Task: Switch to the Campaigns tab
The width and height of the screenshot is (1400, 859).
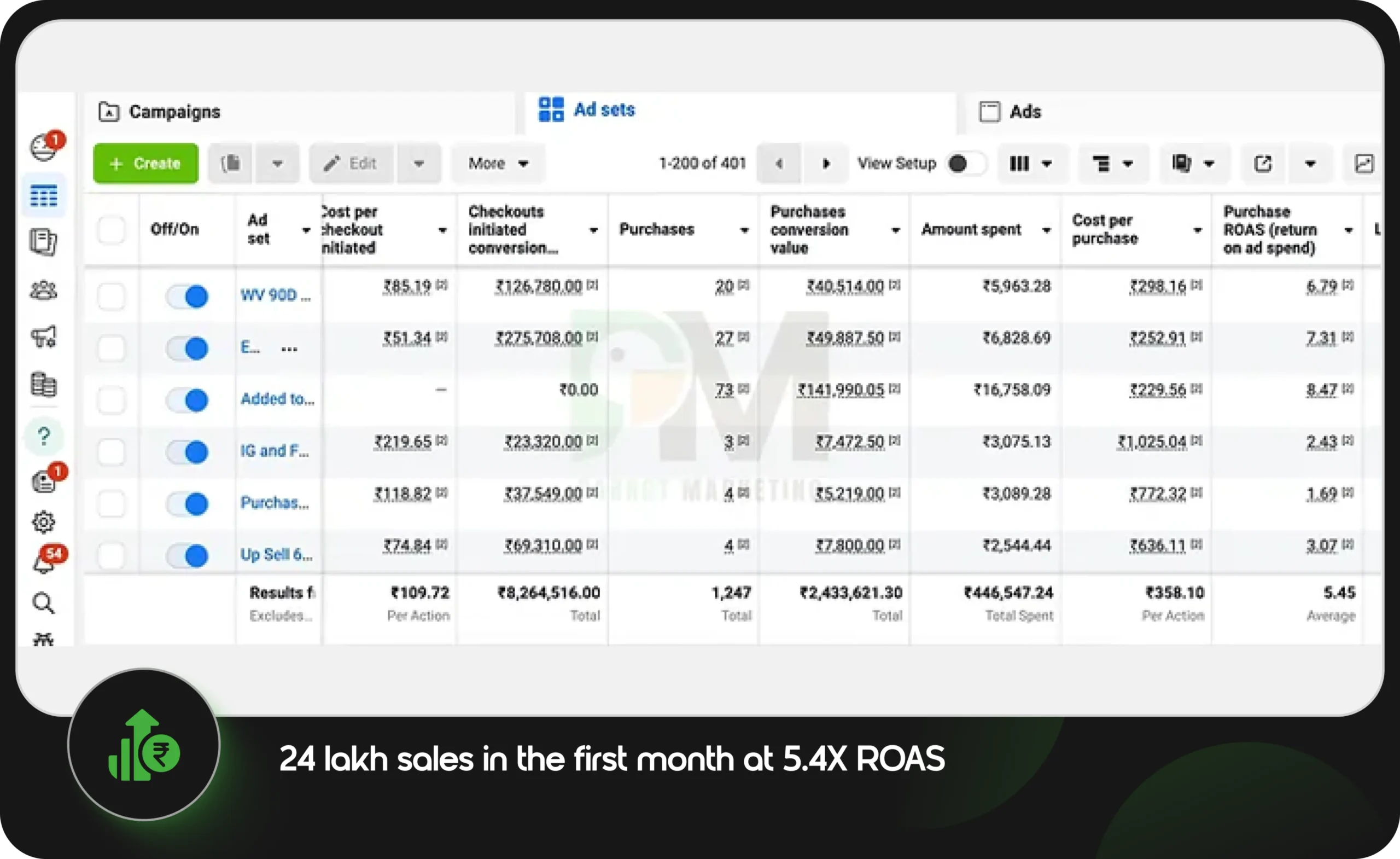Action: [174, 112]
